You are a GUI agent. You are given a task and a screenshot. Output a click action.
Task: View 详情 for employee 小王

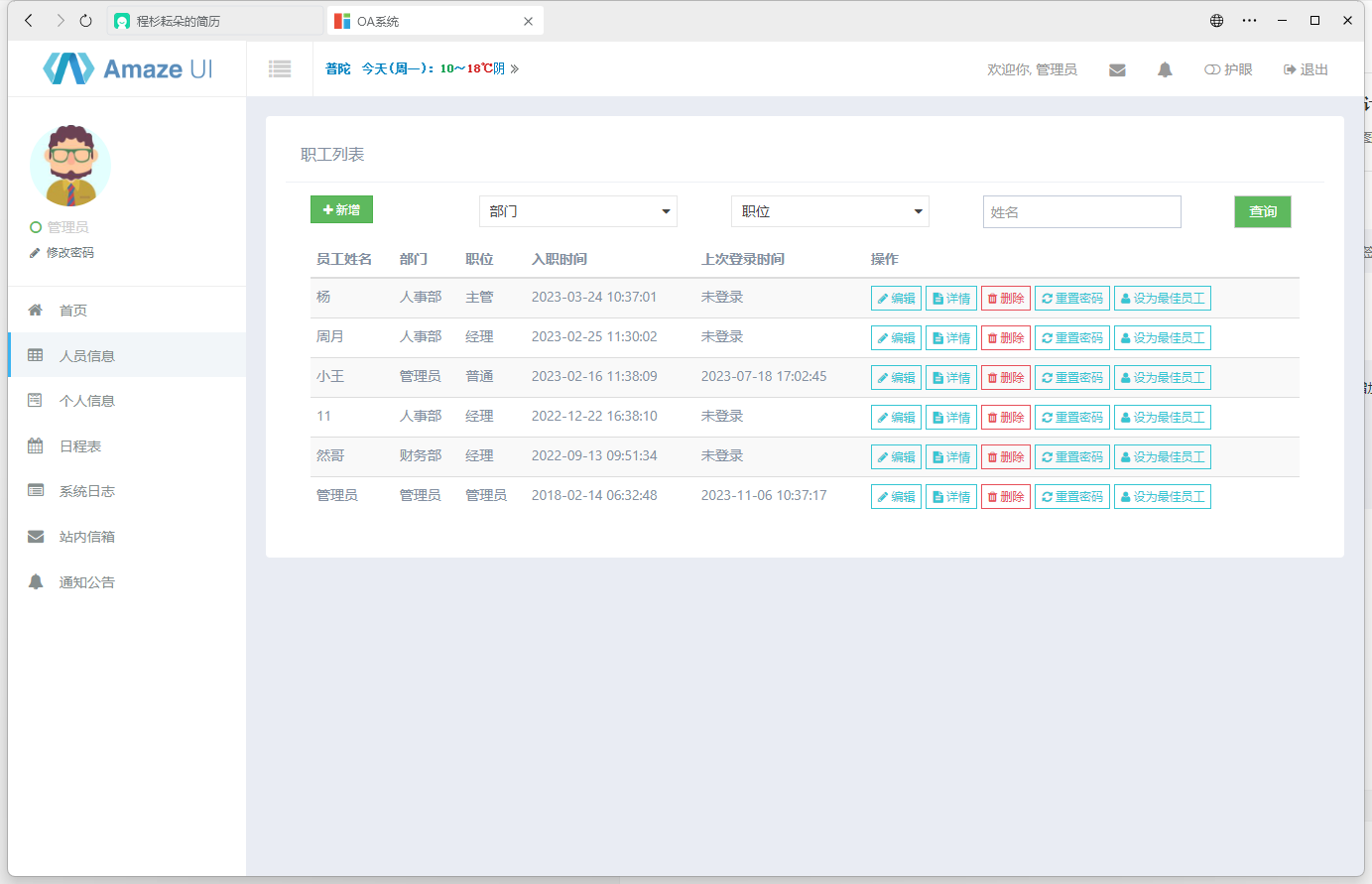point(951,378)
